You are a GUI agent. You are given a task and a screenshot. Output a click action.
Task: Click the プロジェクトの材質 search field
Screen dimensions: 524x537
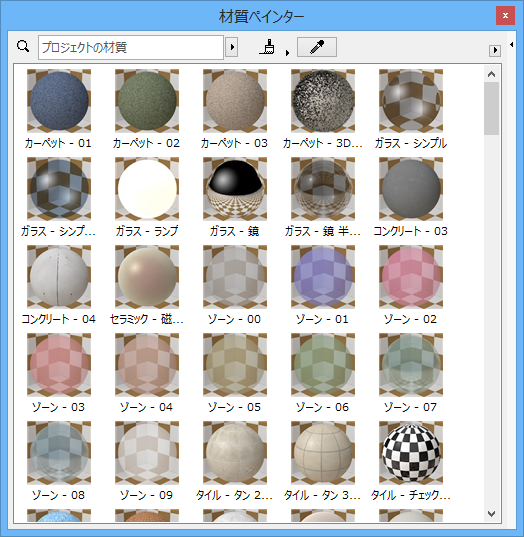pos(131,47)
